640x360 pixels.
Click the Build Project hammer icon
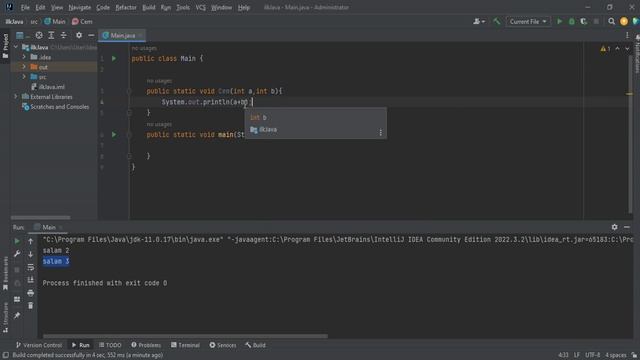coord(496,22)
